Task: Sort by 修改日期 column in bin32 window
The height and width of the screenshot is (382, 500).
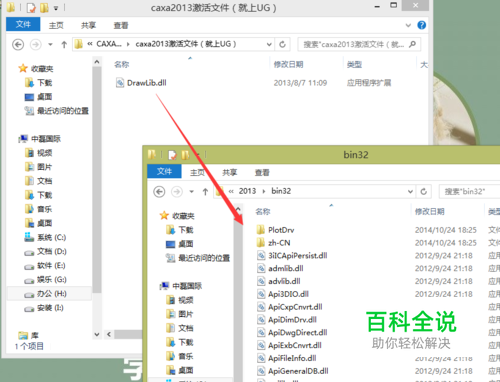Action: click(429, 211)
